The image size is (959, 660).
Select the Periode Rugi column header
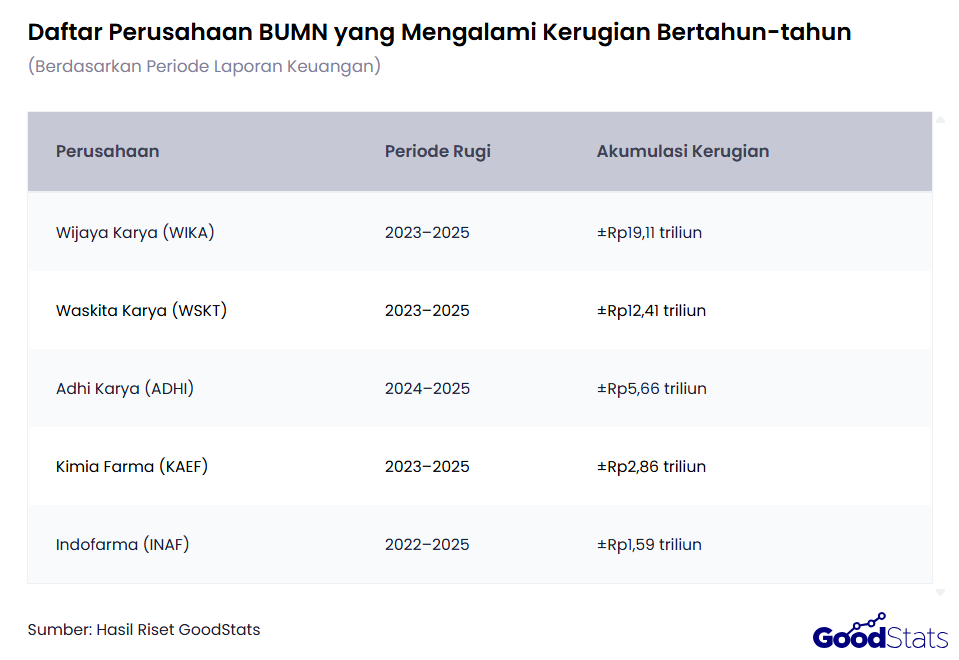pos(437,151)
